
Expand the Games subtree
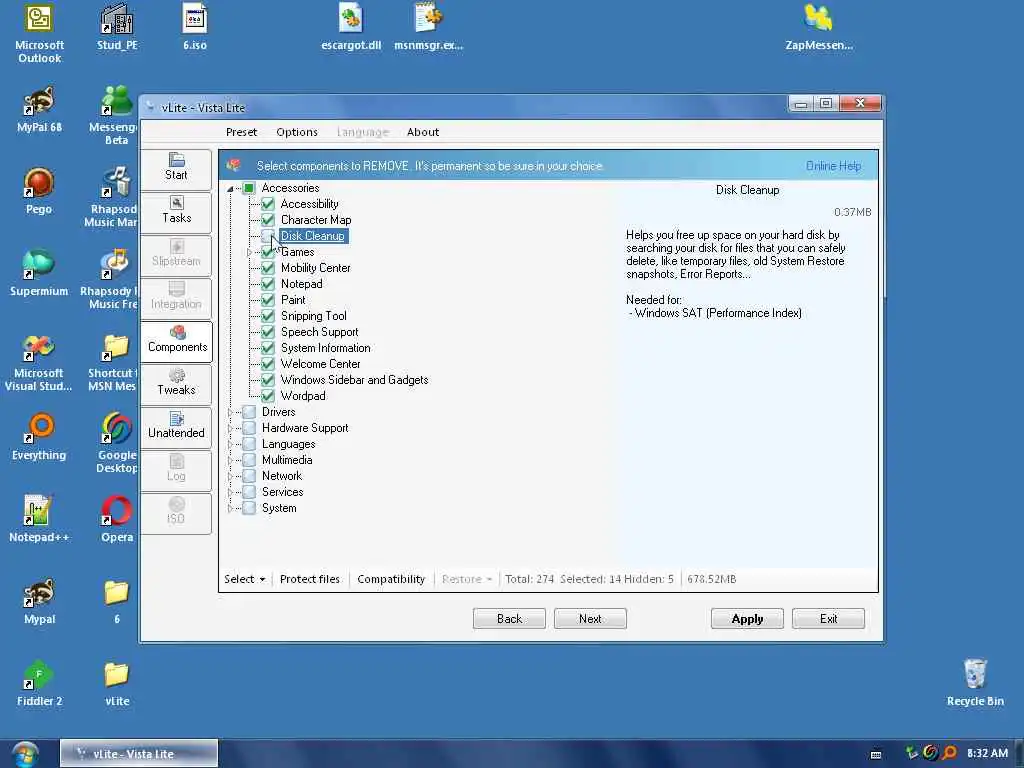[249, 252]
